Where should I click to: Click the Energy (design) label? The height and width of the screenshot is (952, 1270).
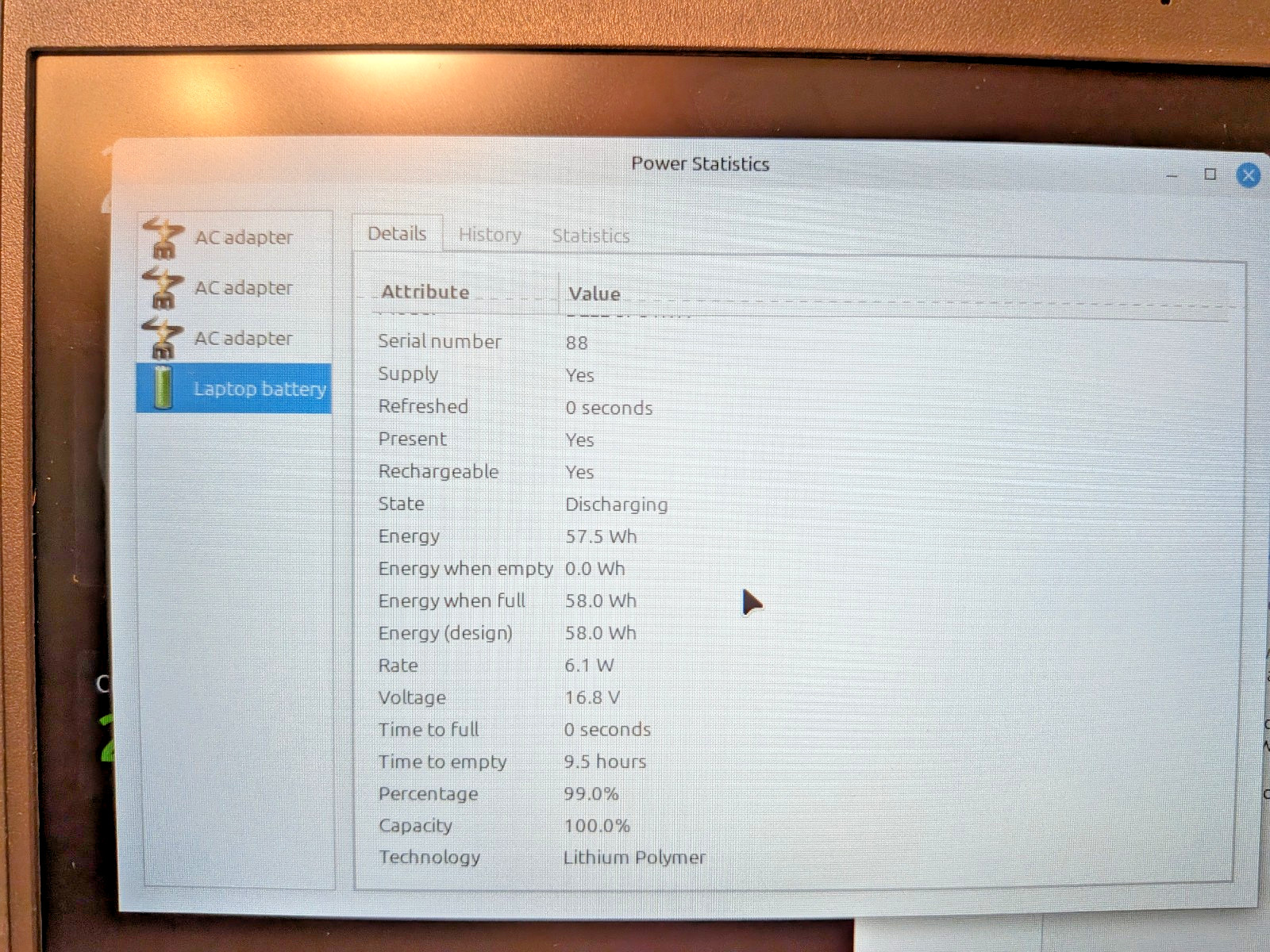[x=445, y=633]
